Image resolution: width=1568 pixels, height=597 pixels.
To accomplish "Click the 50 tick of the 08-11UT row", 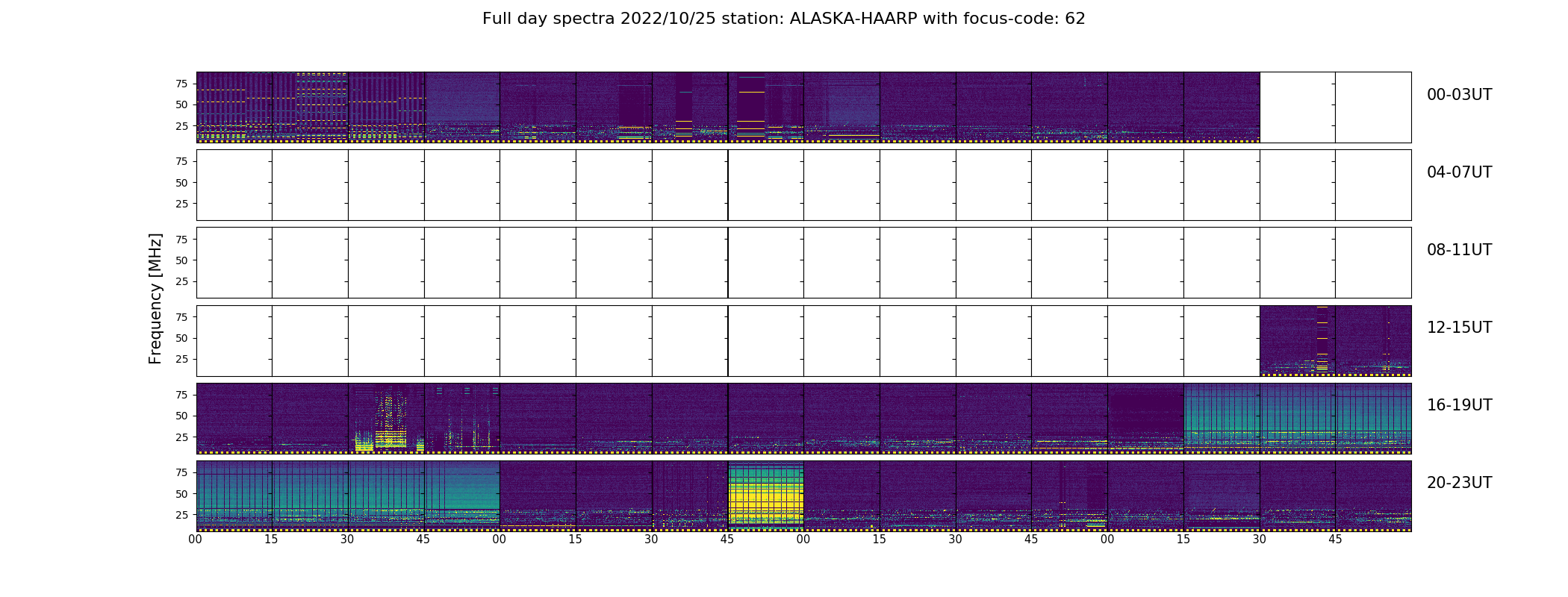I will pyautogui.click(x=181, y=260).
